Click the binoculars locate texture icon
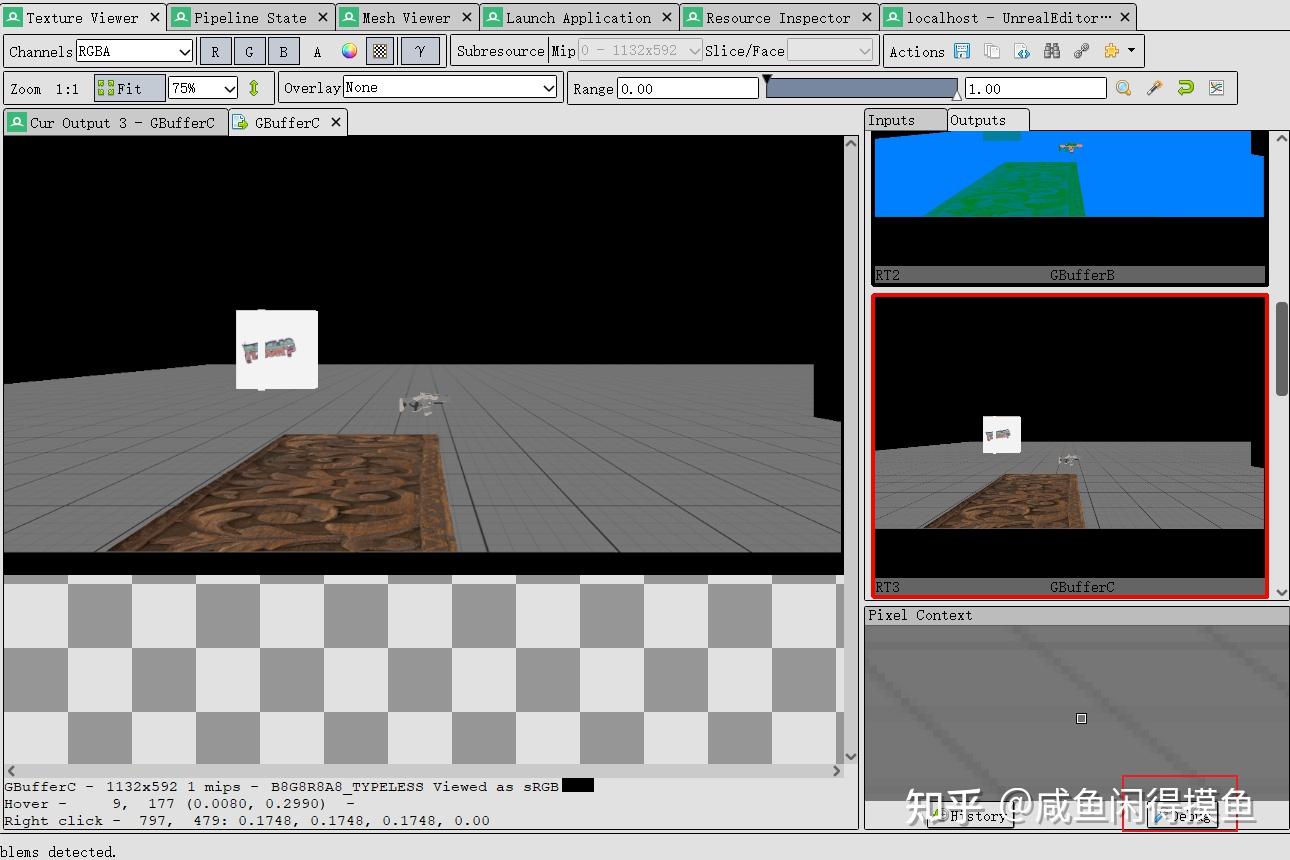 tap(1051, 51)
